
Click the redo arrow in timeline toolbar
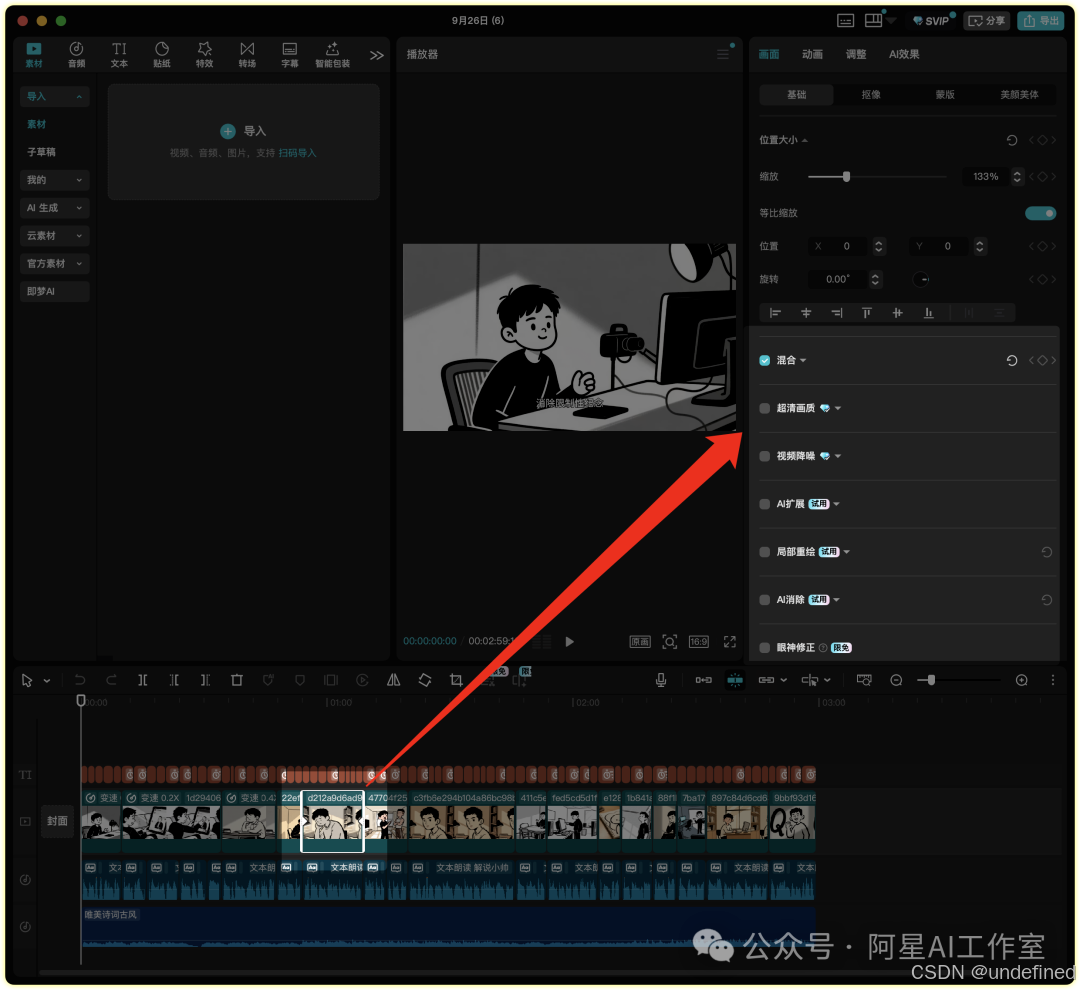tap(111, 680)
